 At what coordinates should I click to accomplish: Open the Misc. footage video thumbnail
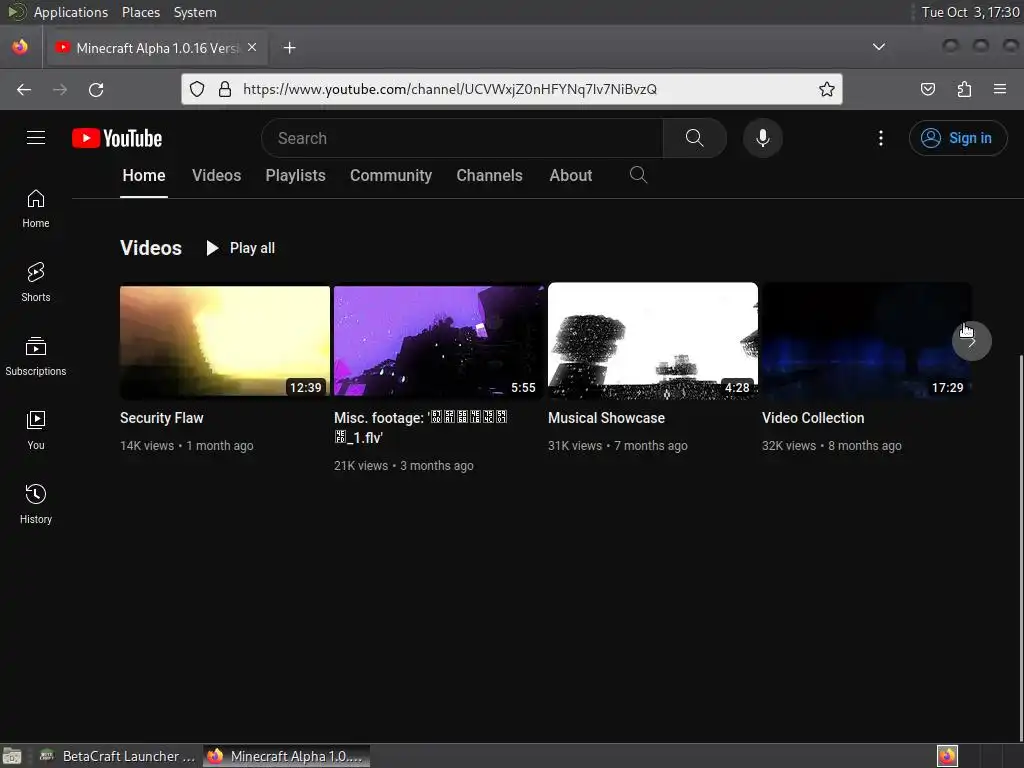pyautogui.click(x=439, y=341)
